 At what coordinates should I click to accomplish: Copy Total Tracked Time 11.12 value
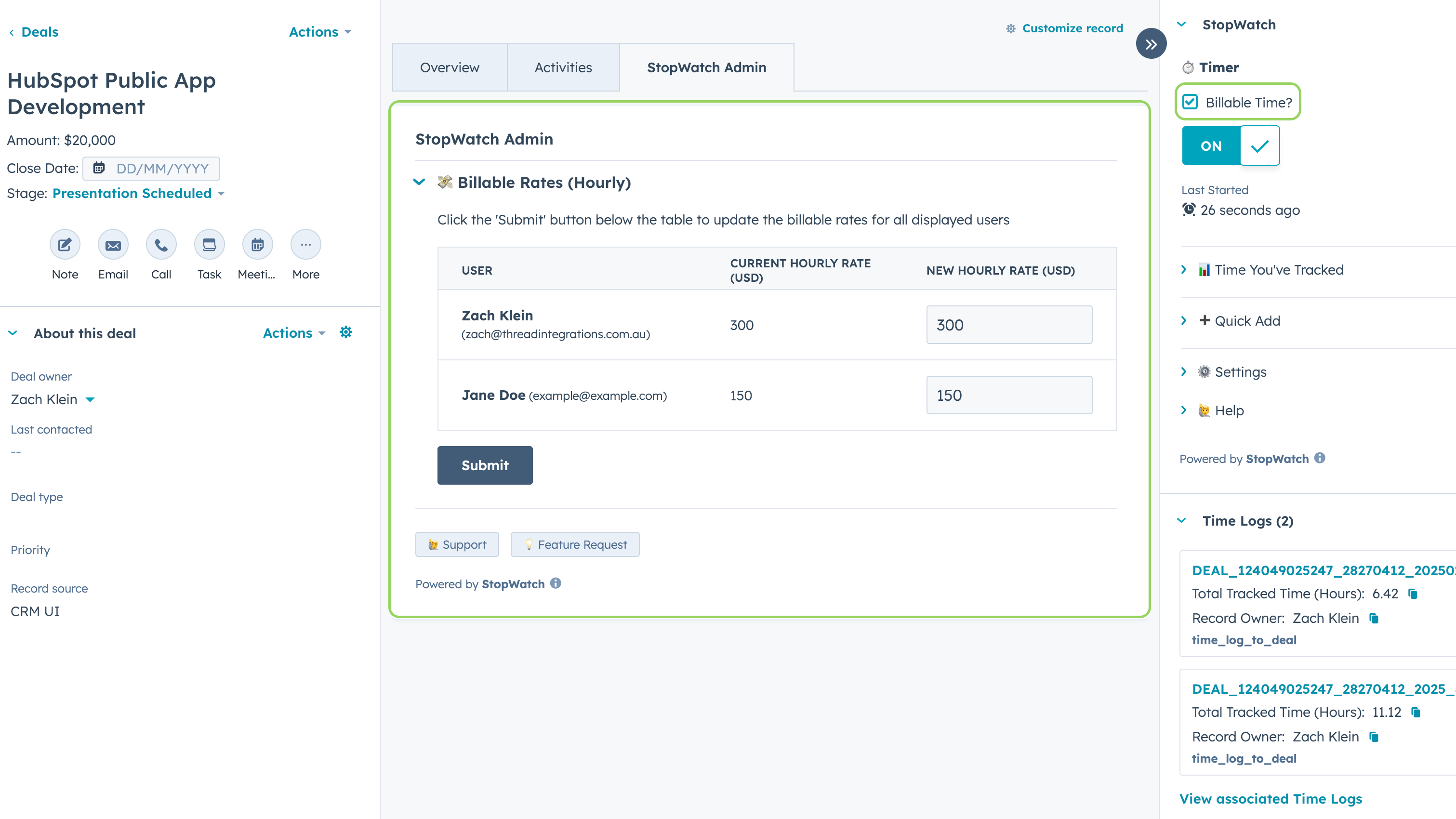1416,712
